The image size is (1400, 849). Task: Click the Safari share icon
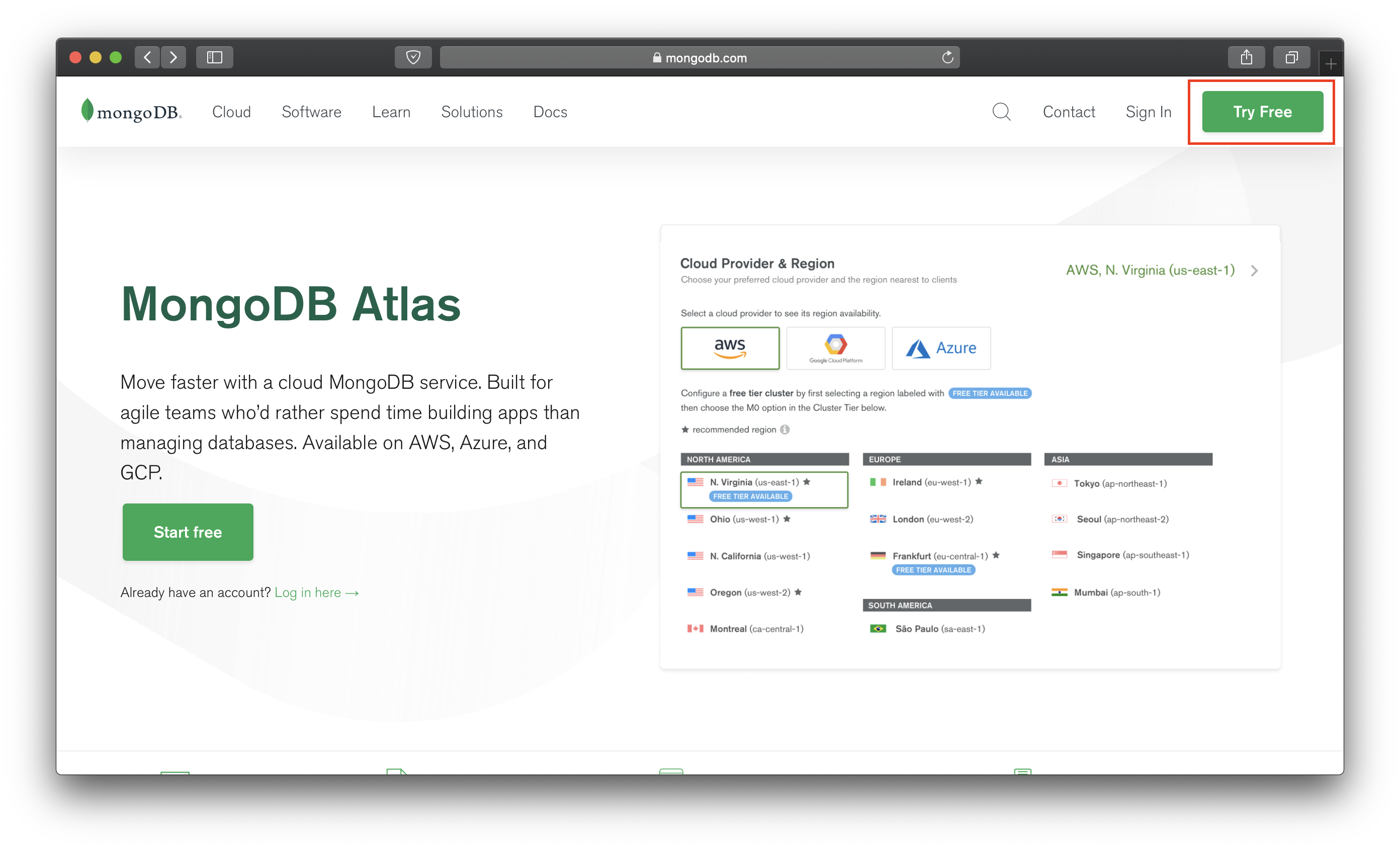coord(1246,57)
